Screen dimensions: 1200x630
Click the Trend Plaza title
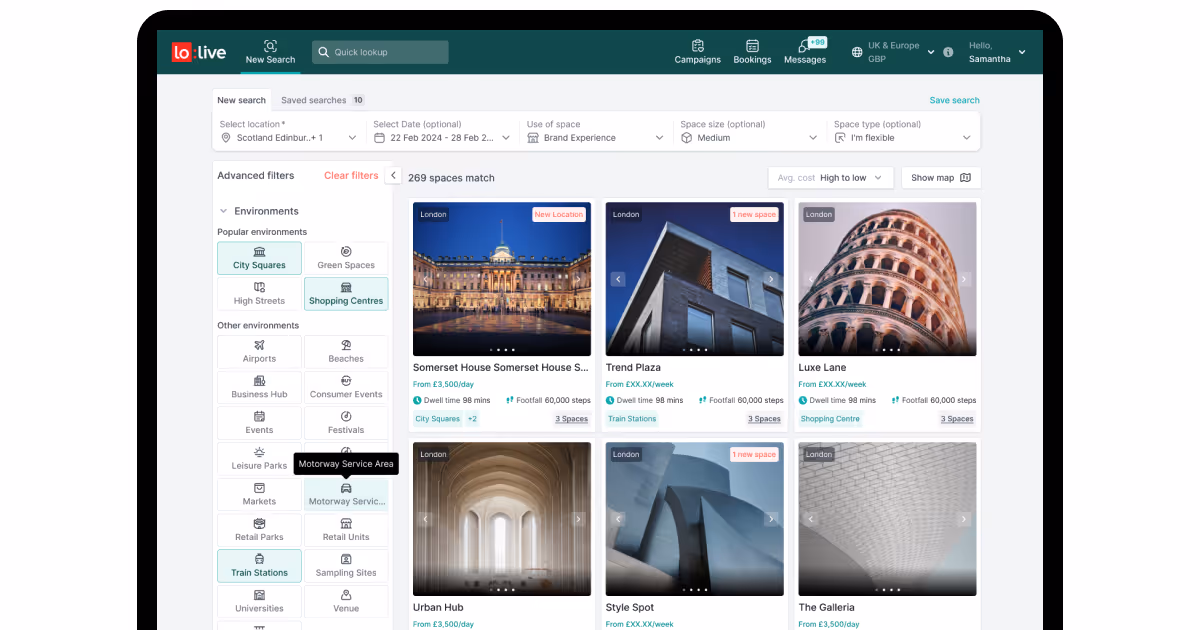pyautogui.click(x=633, y=368)
